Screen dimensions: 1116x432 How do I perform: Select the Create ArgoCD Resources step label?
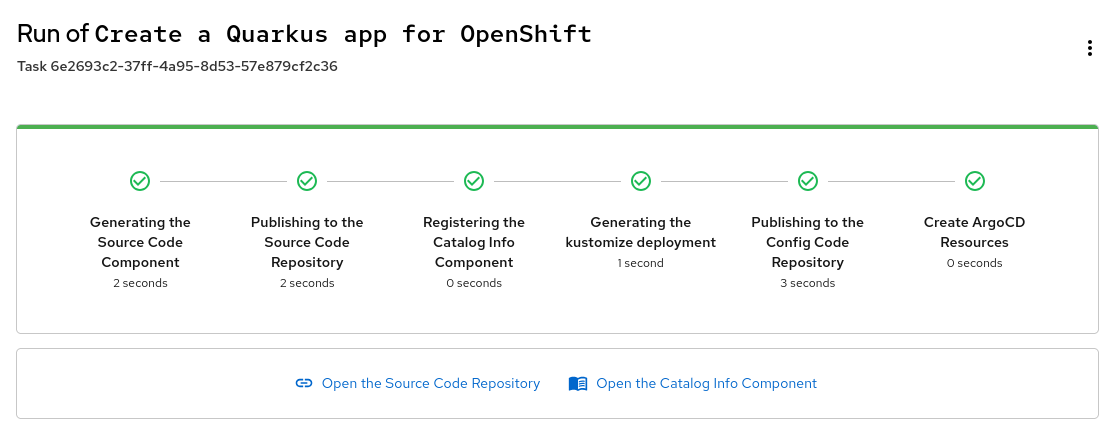[x=975, y=232]
